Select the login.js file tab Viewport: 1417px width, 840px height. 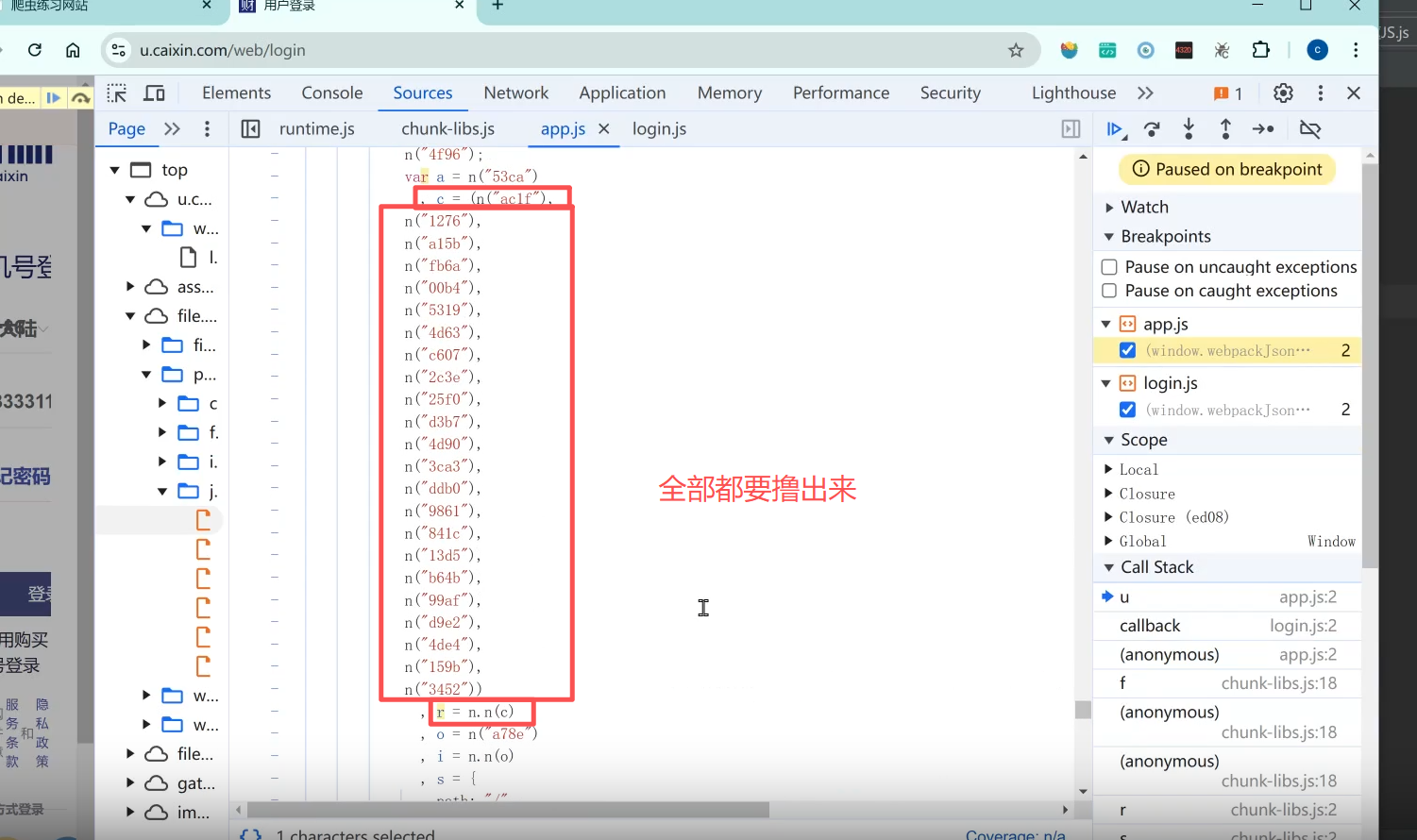tap(659, 128)
